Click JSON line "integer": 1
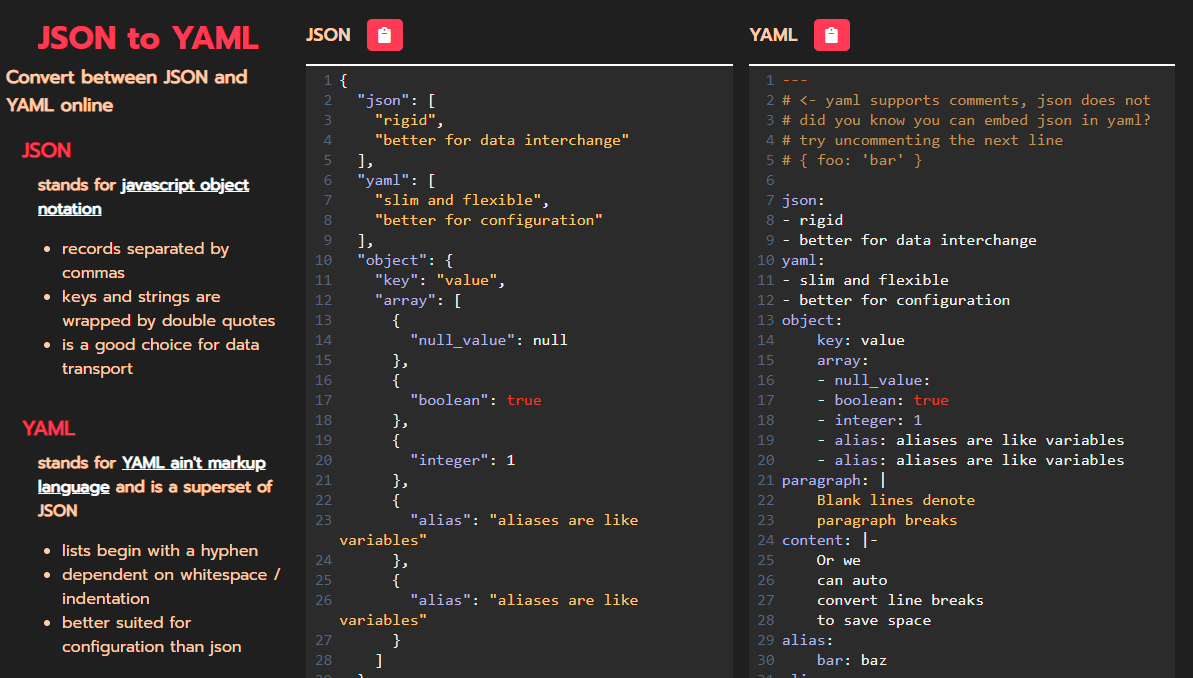Image resolution: width=1193 pixels, height=678 pixels. (463, 460)
